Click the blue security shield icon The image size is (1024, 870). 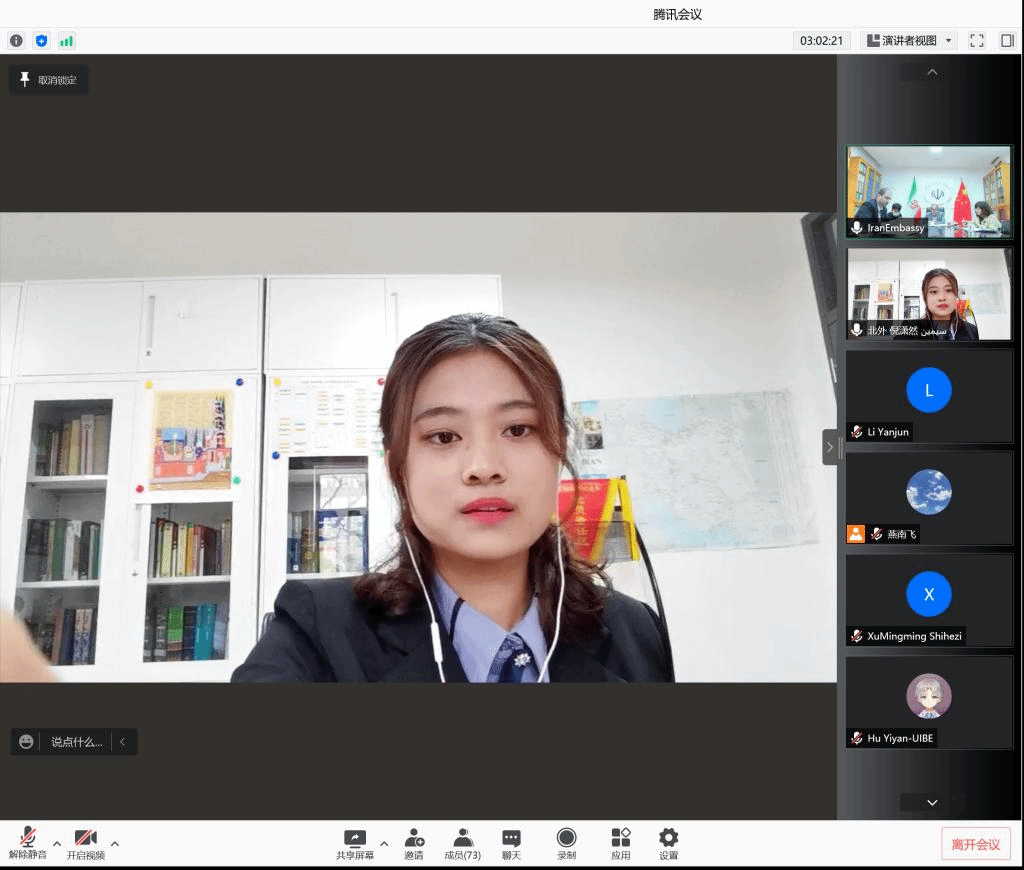(41, 41)
